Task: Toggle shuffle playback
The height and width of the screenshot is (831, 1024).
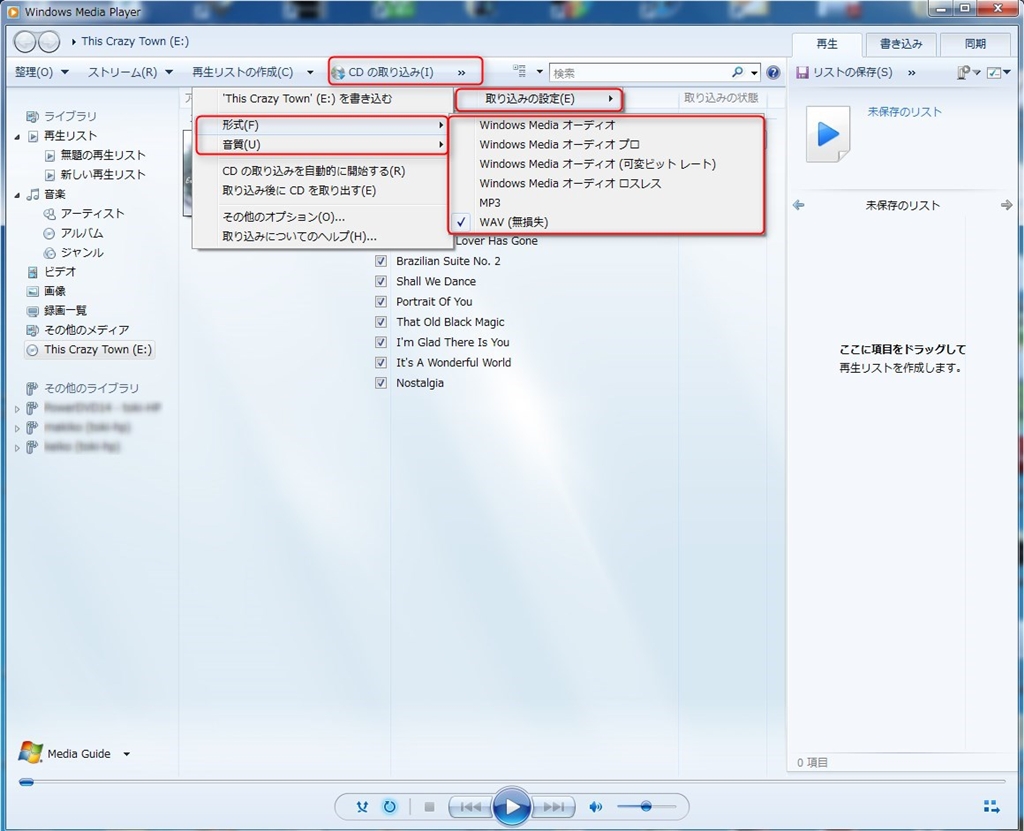Action: 362,807
